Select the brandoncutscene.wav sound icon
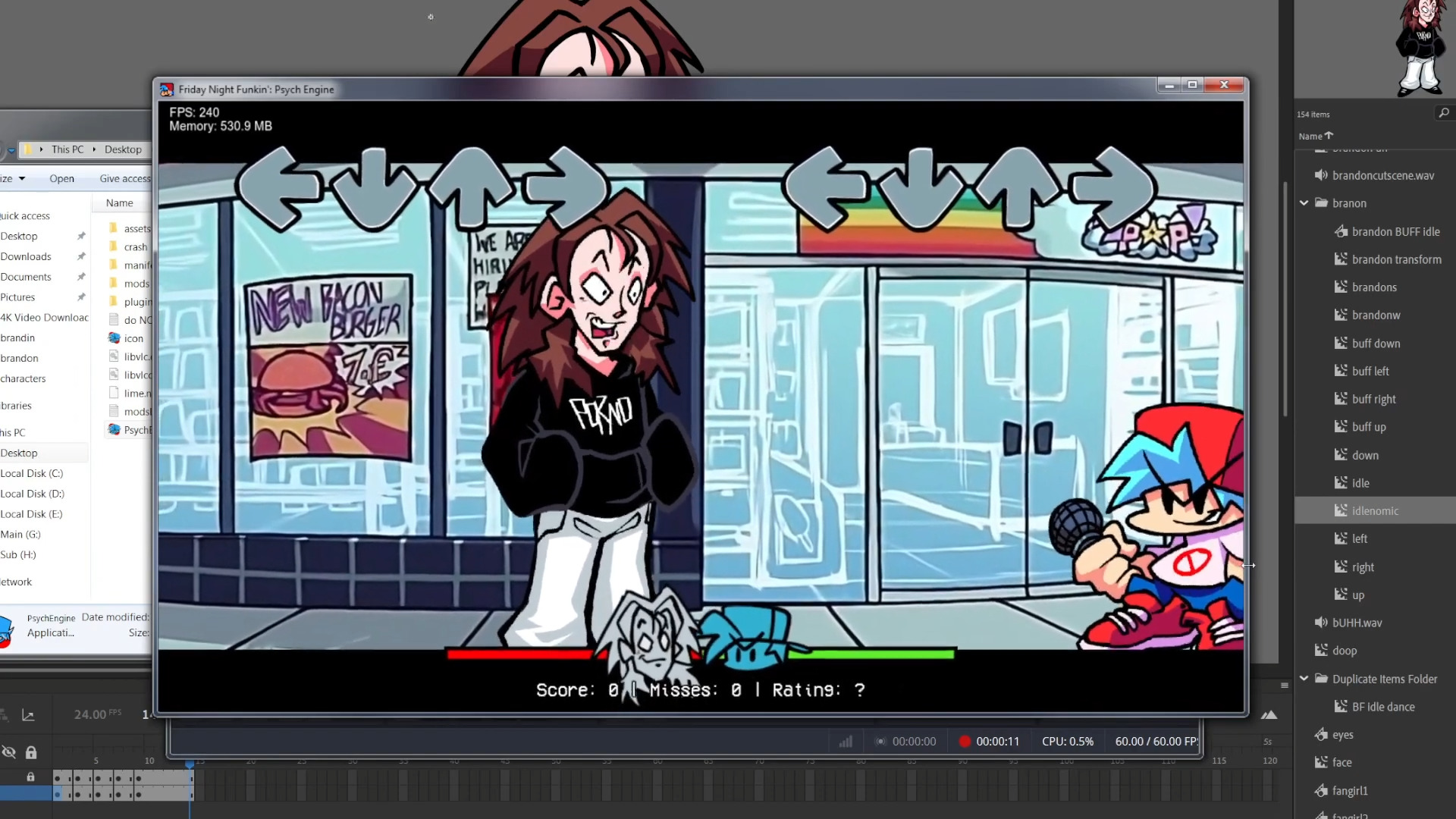The width and height of the screenshot is (1456, 819). coord(1321,175)
